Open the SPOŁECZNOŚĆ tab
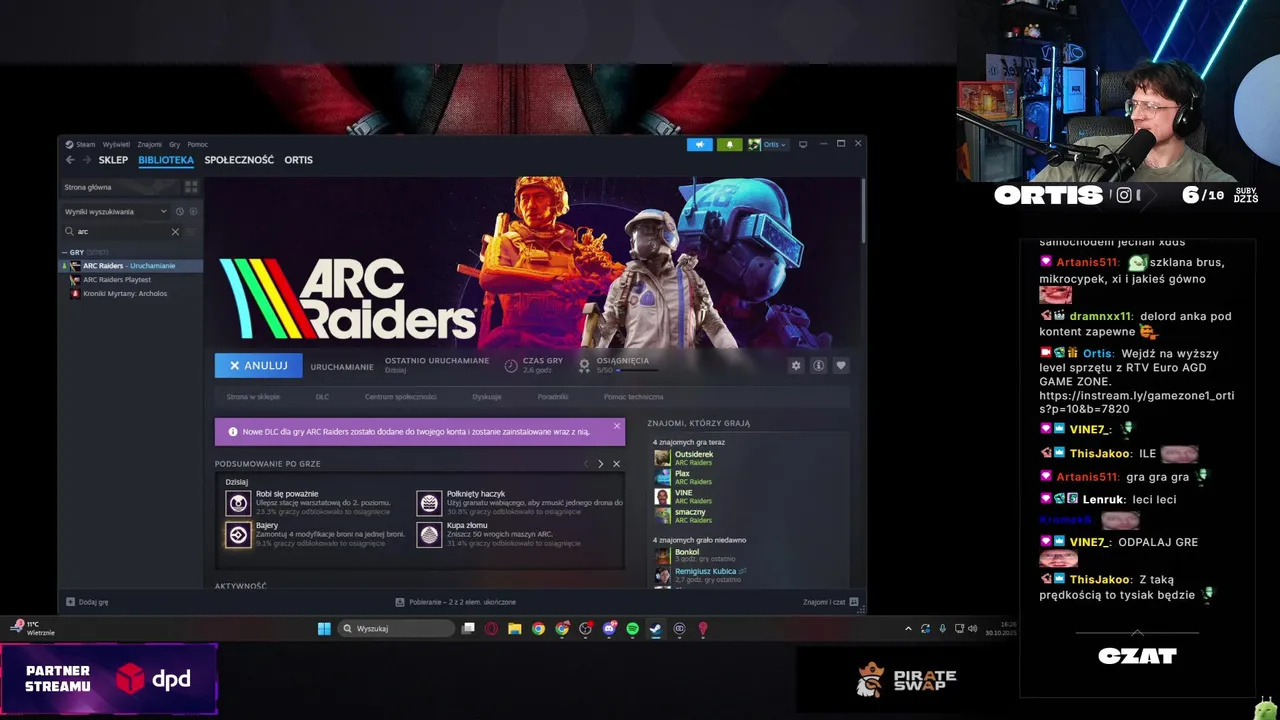Image resolution: width=1280 pixels, height=720 pixels. 239,160
